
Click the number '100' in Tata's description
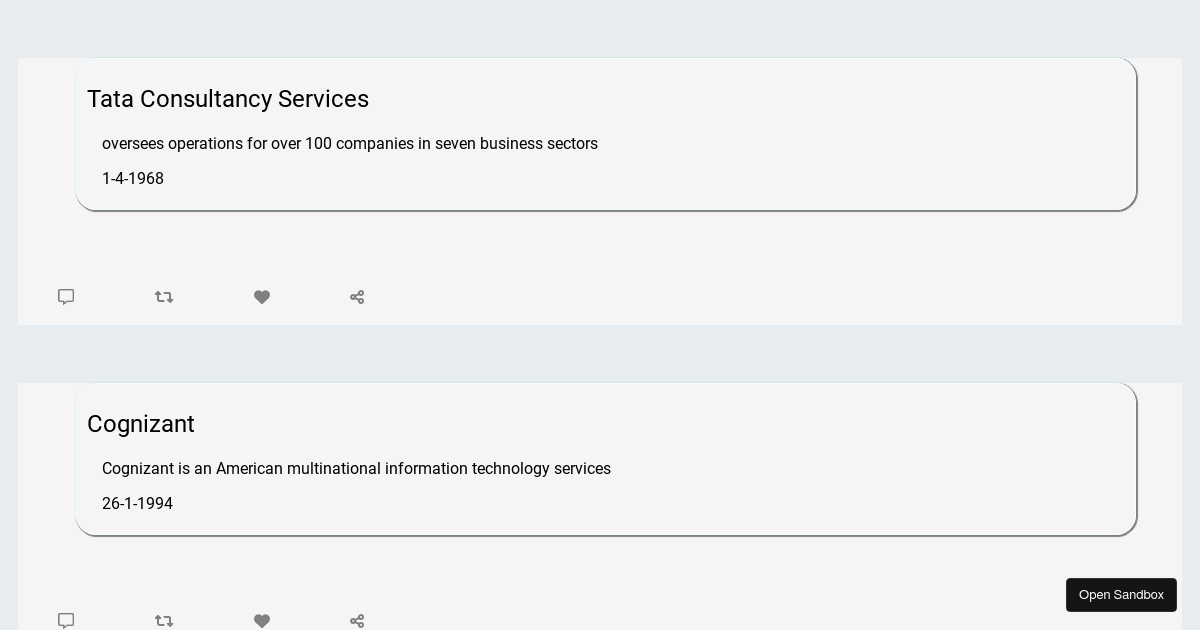click(318, 144)
